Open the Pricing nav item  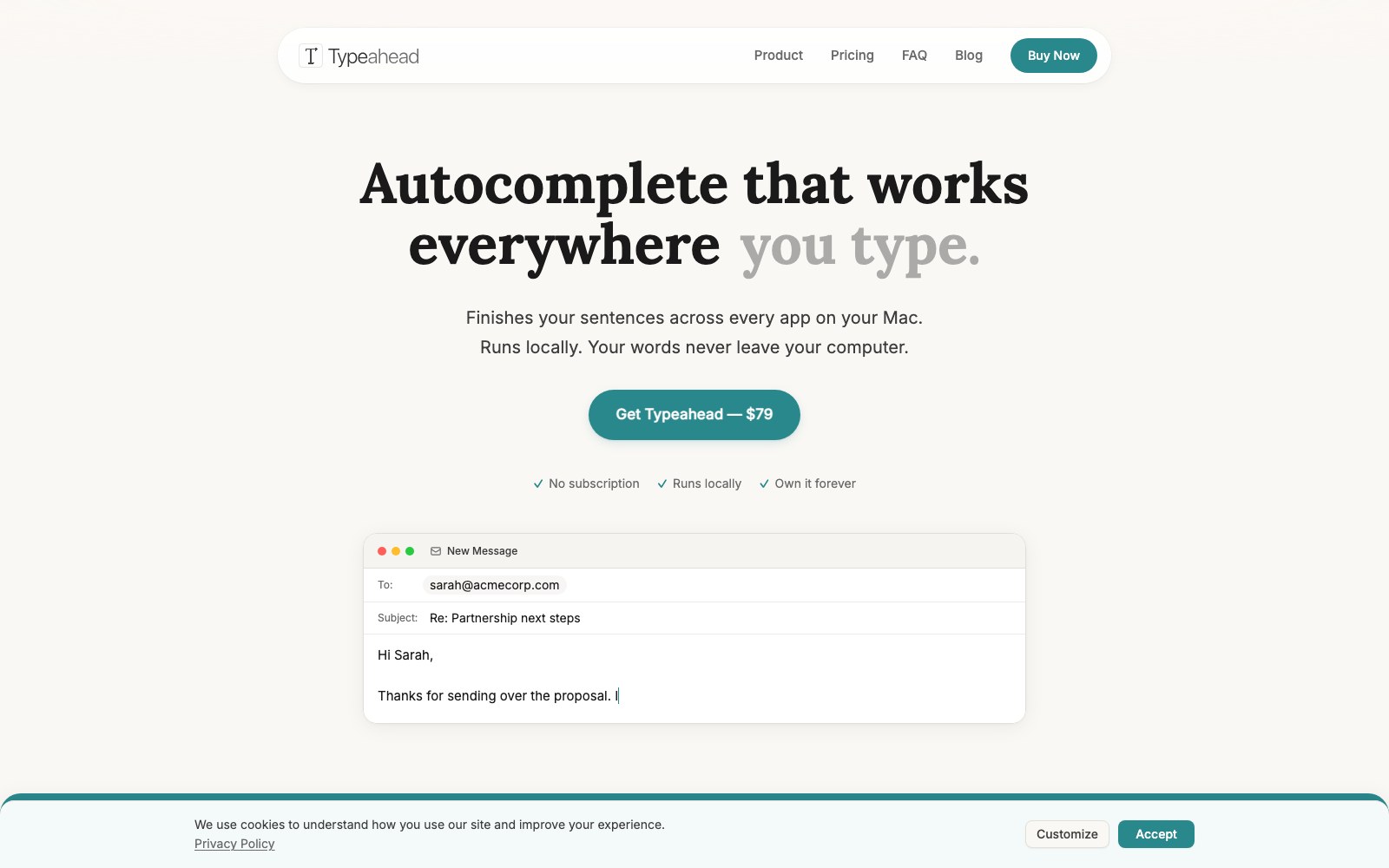852,56
